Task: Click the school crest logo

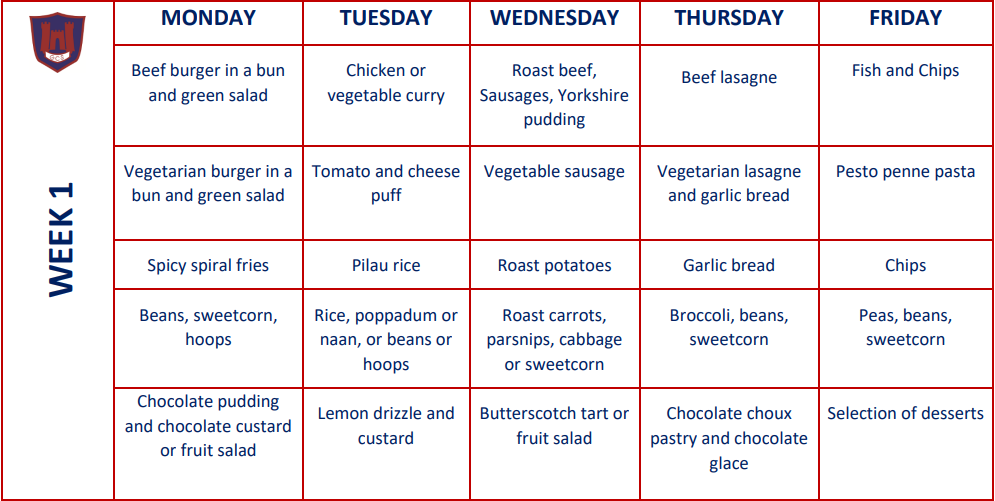Action: coord(58,42)
